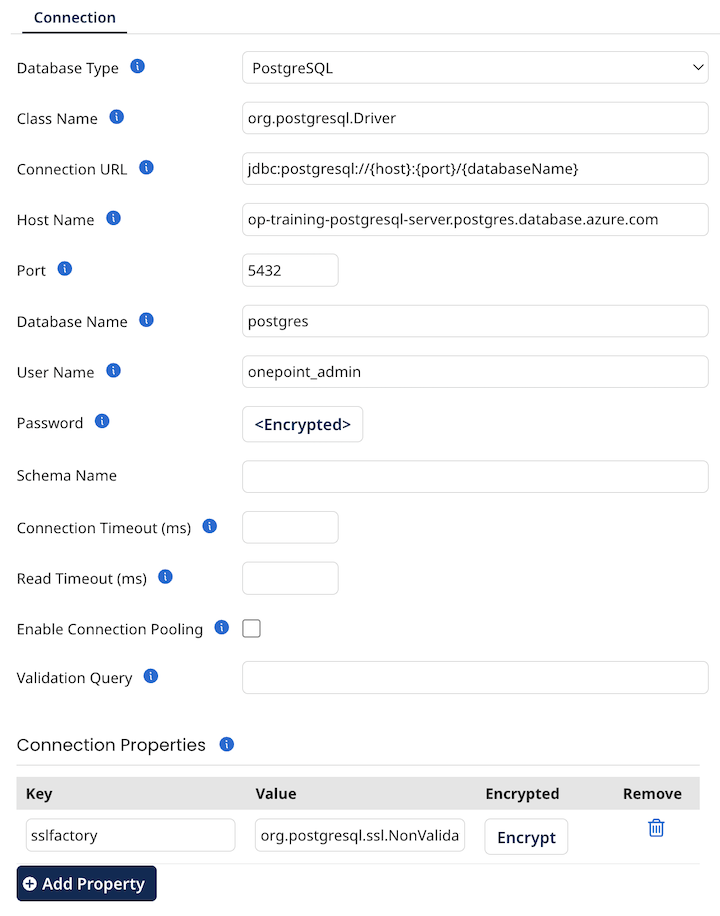Click the Connection Timeout info icon

[x=208, y=526]
